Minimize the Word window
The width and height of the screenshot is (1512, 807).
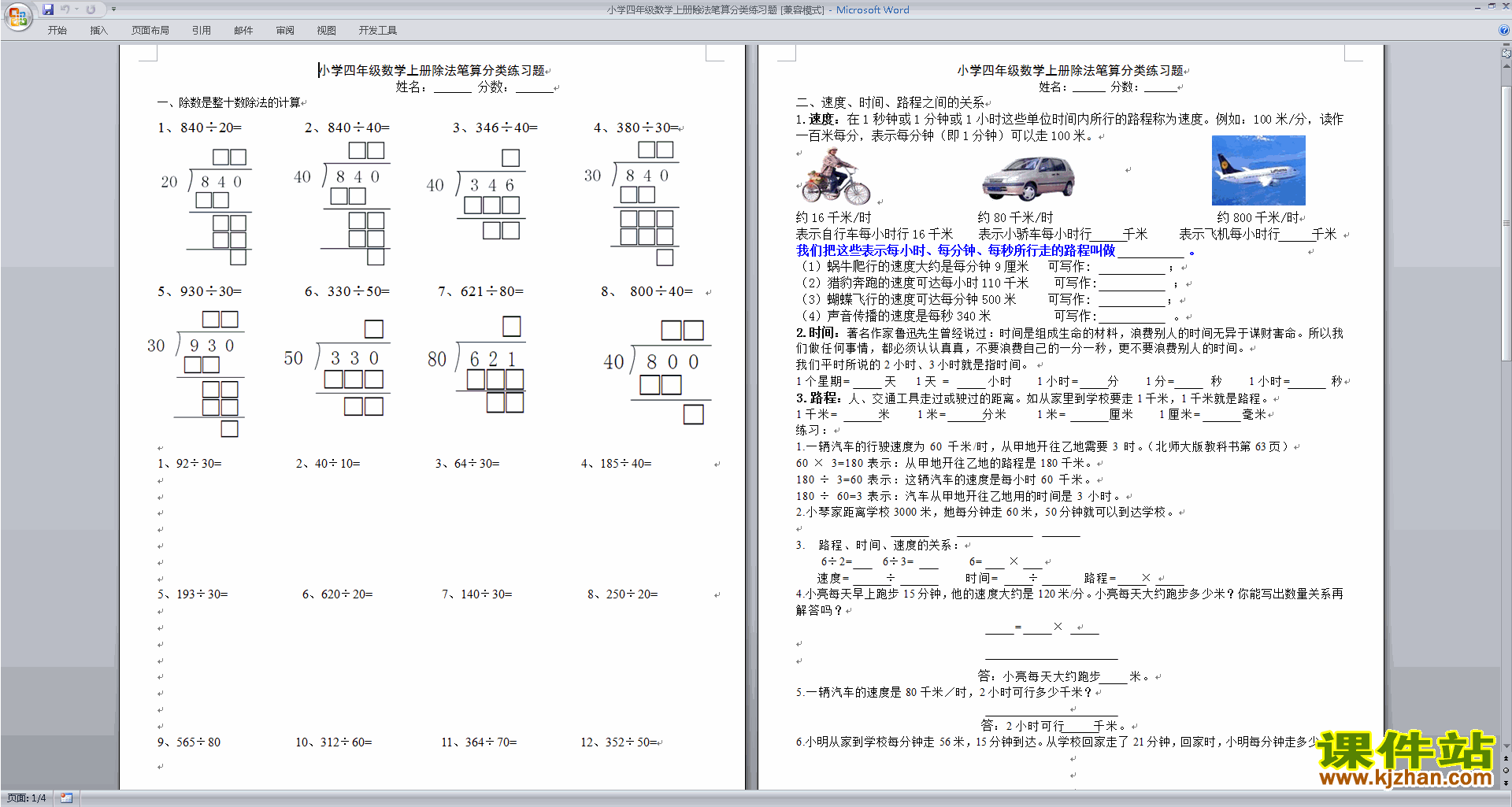pos(1477,7)
